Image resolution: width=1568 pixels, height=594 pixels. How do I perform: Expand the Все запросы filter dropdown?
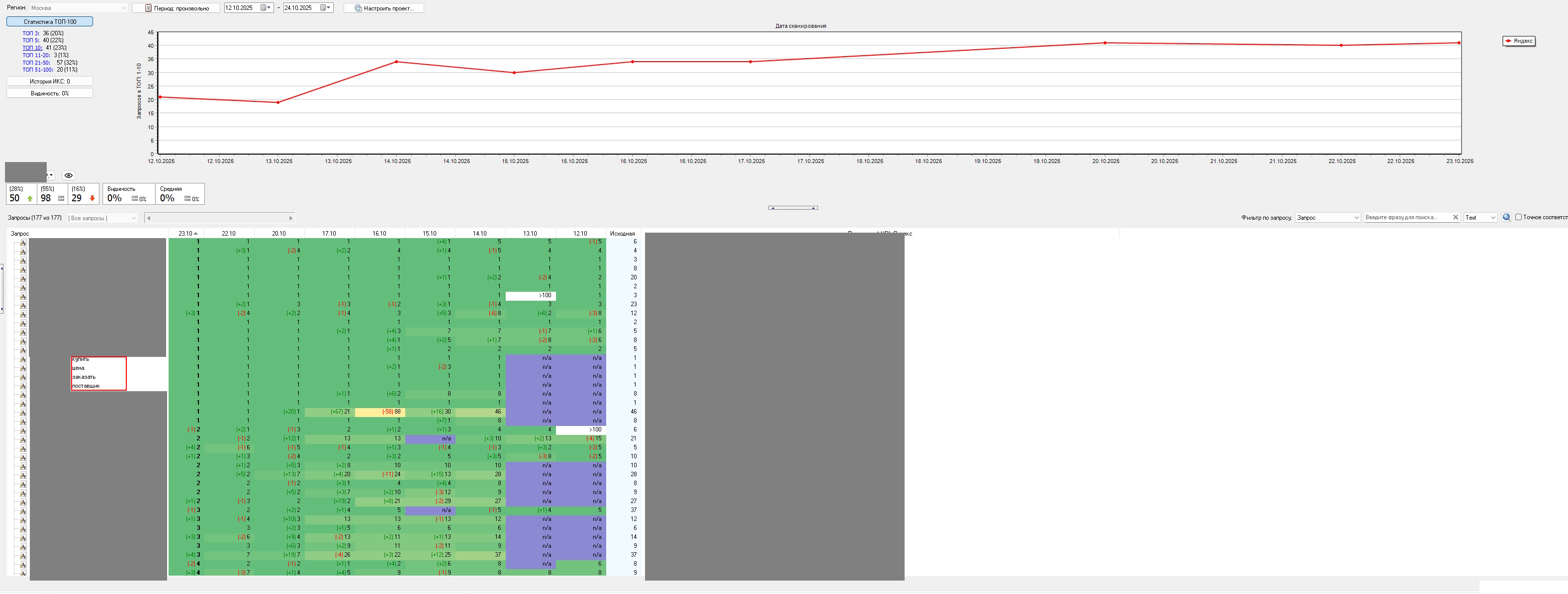point(102,218)
